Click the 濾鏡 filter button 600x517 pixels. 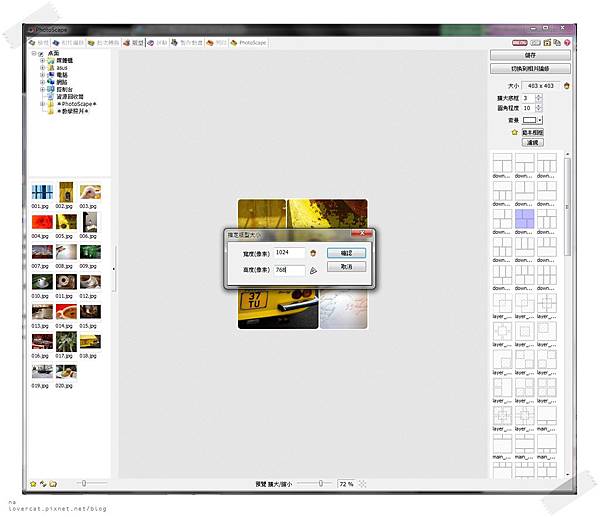[x=533, y=143]
